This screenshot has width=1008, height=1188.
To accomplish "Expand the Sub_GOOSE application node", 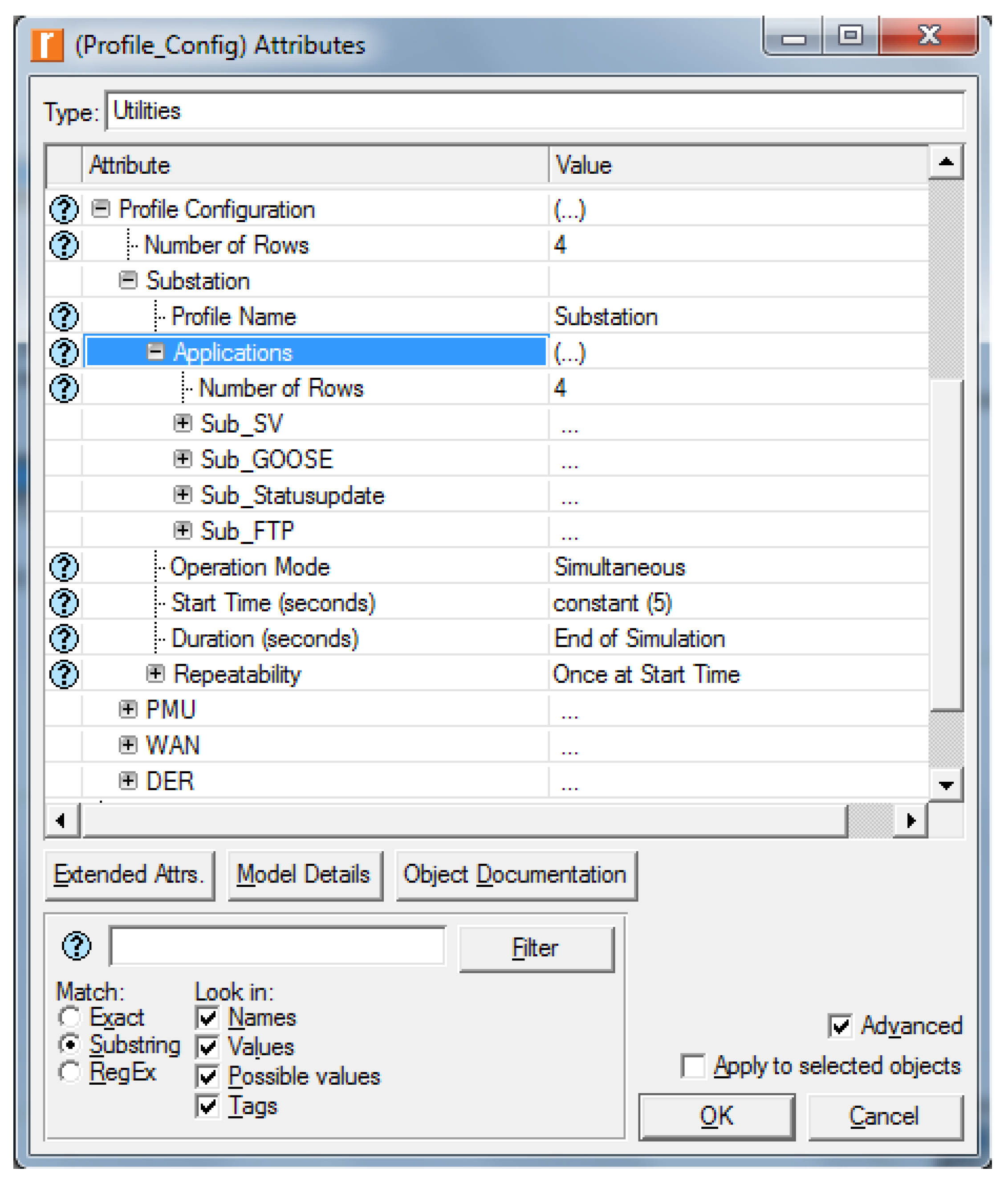I will pyautogui.click(x=182, y=459).
